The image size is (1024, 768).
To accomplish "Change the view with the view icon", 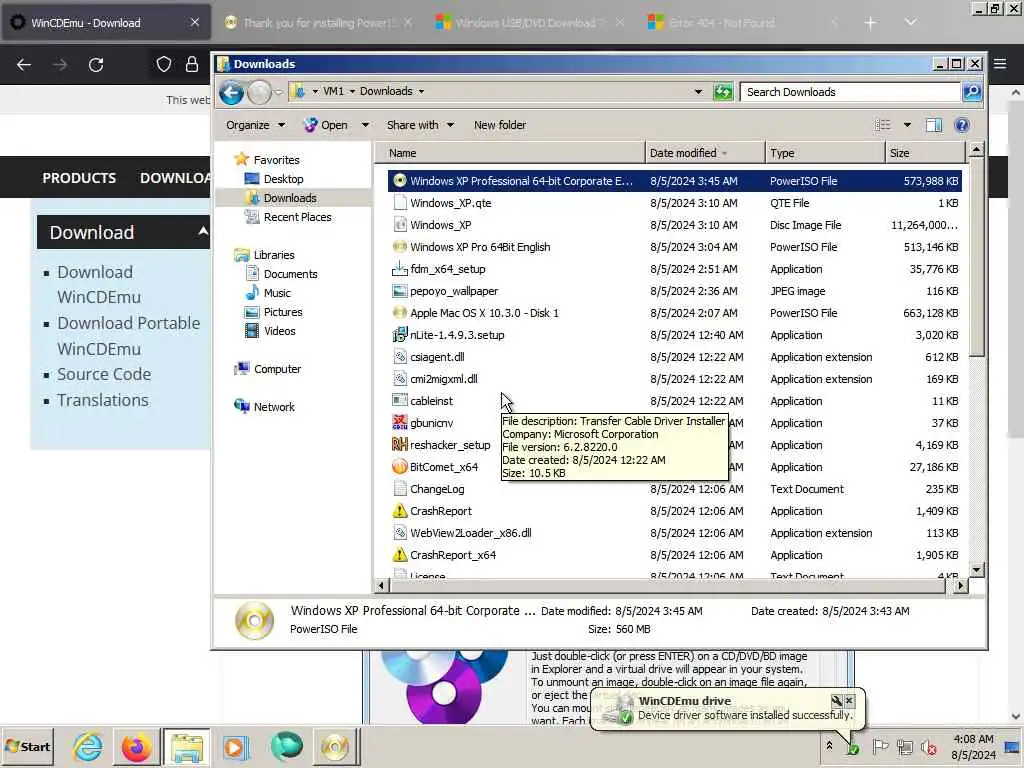I will (883, 125).
